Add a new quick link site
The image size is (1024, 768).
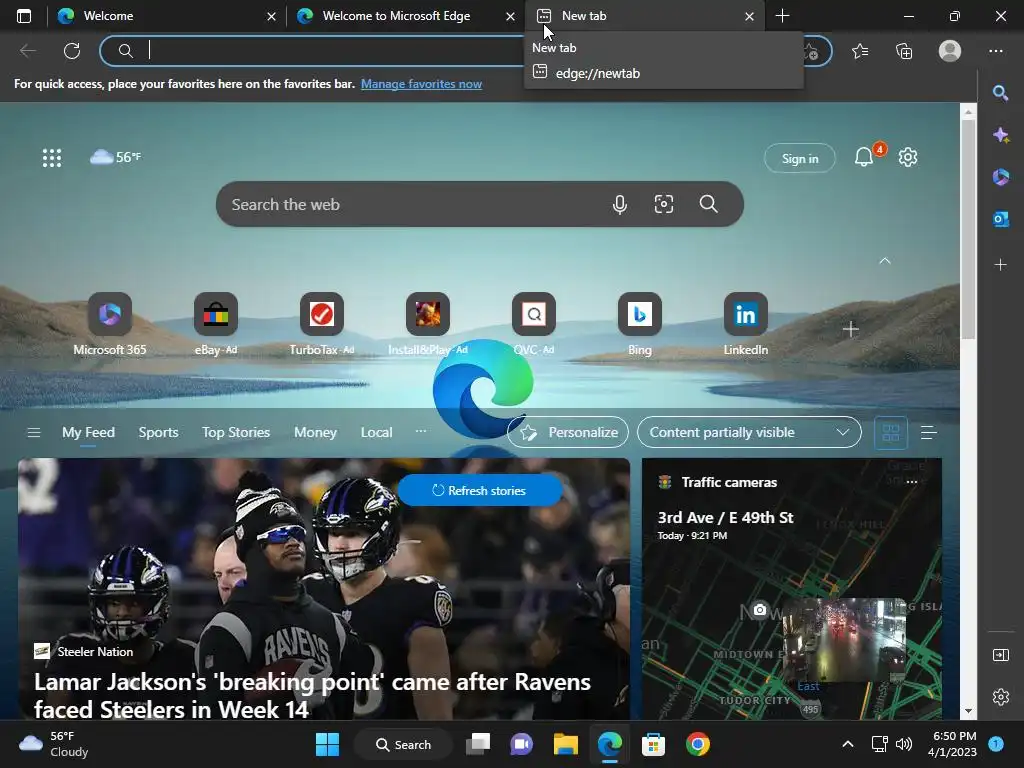pyautogui.click(x=850, y=329)
